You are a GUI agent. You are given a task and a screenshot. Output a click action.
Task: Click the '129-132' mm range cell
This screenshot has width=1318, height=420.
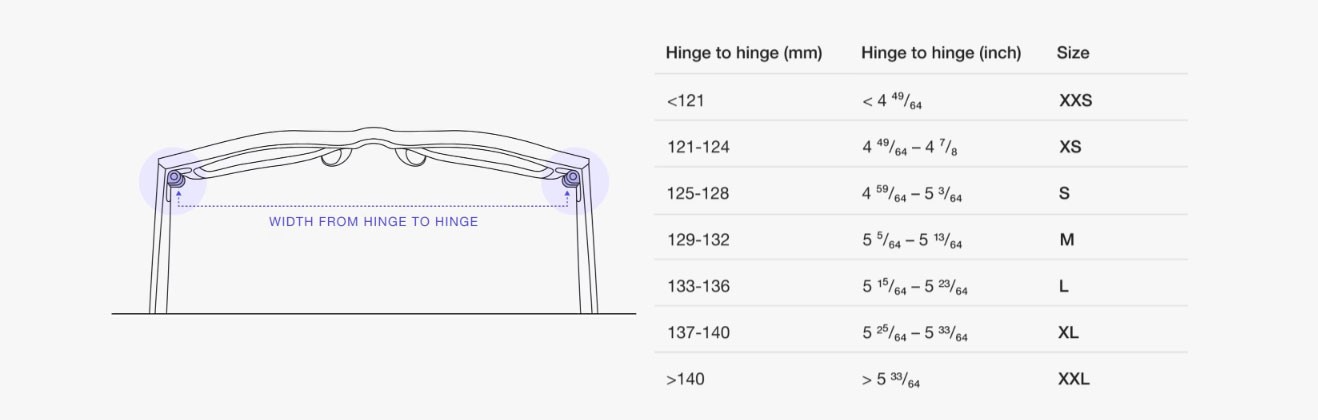pos(698,240)
